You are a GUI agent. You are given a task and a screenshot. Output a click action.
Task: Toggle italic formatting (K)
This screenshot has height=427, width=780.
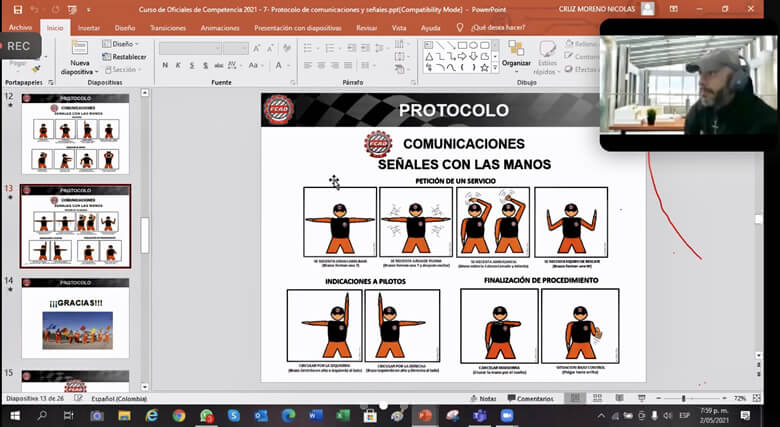(x=178, y=65)
